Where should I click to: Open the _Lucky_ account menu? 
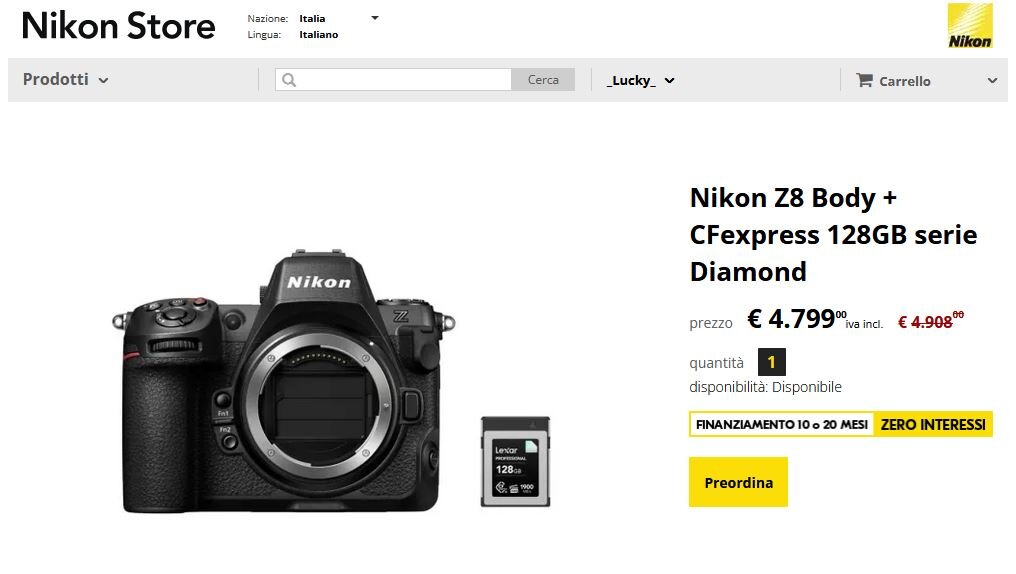640,80
